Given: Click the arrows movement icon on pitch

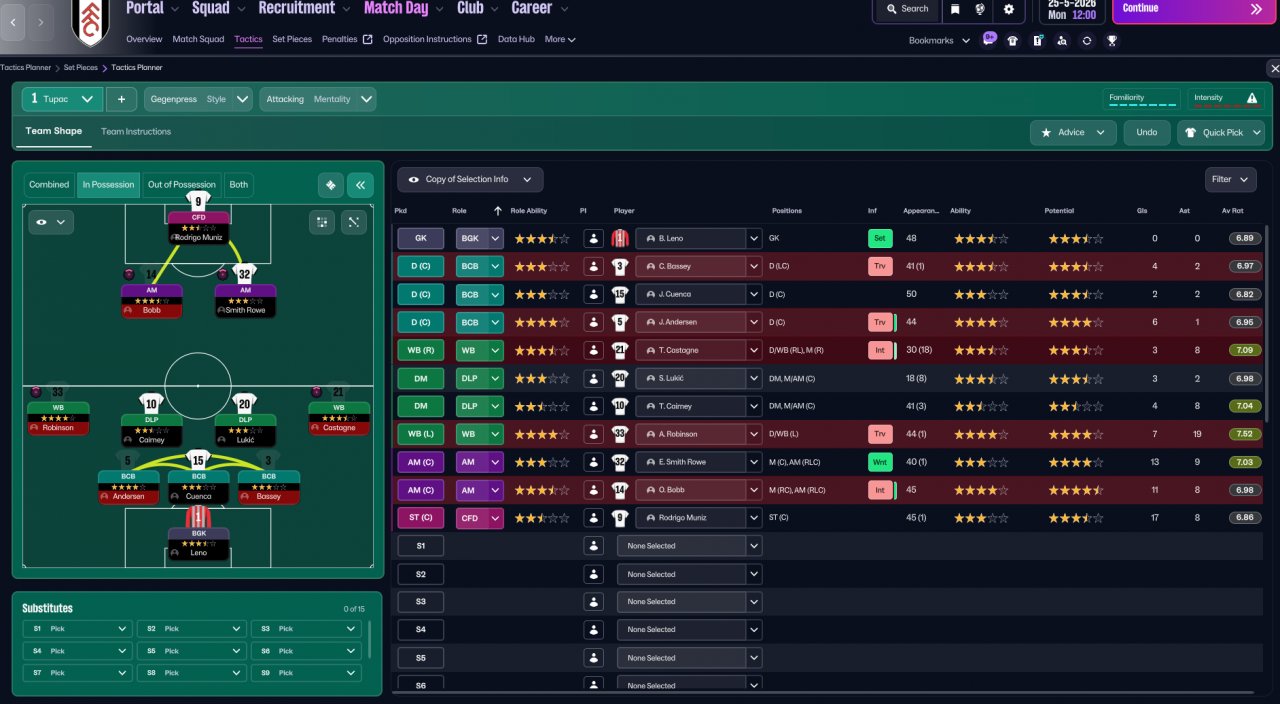Looking at the screenshot, I should tap(354, 222).
